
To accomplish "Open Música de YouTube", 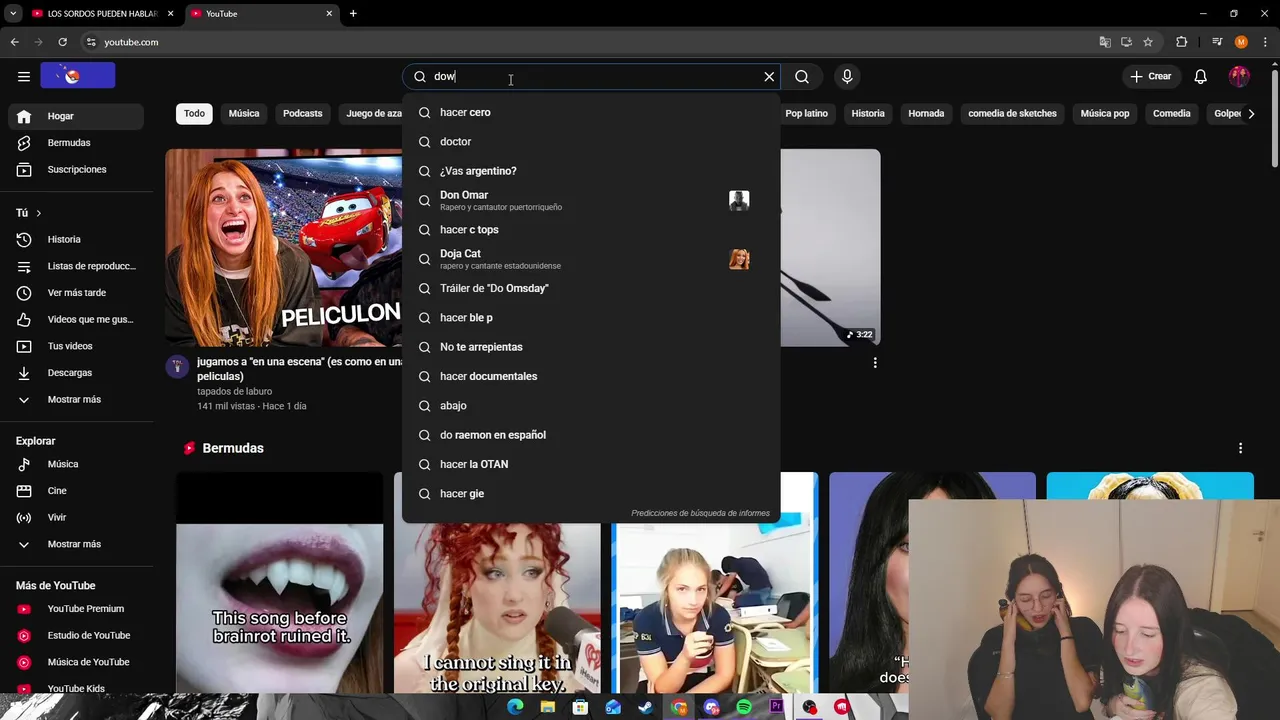I will (76, 662).
